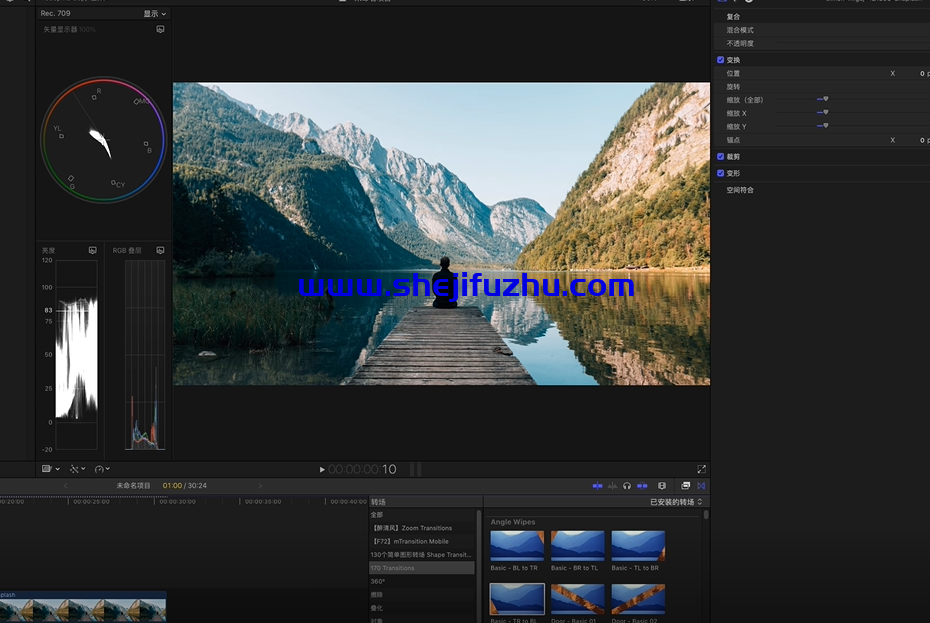
Task: Choose the Door - Basic 02 transition
Action: pos(638,599)
